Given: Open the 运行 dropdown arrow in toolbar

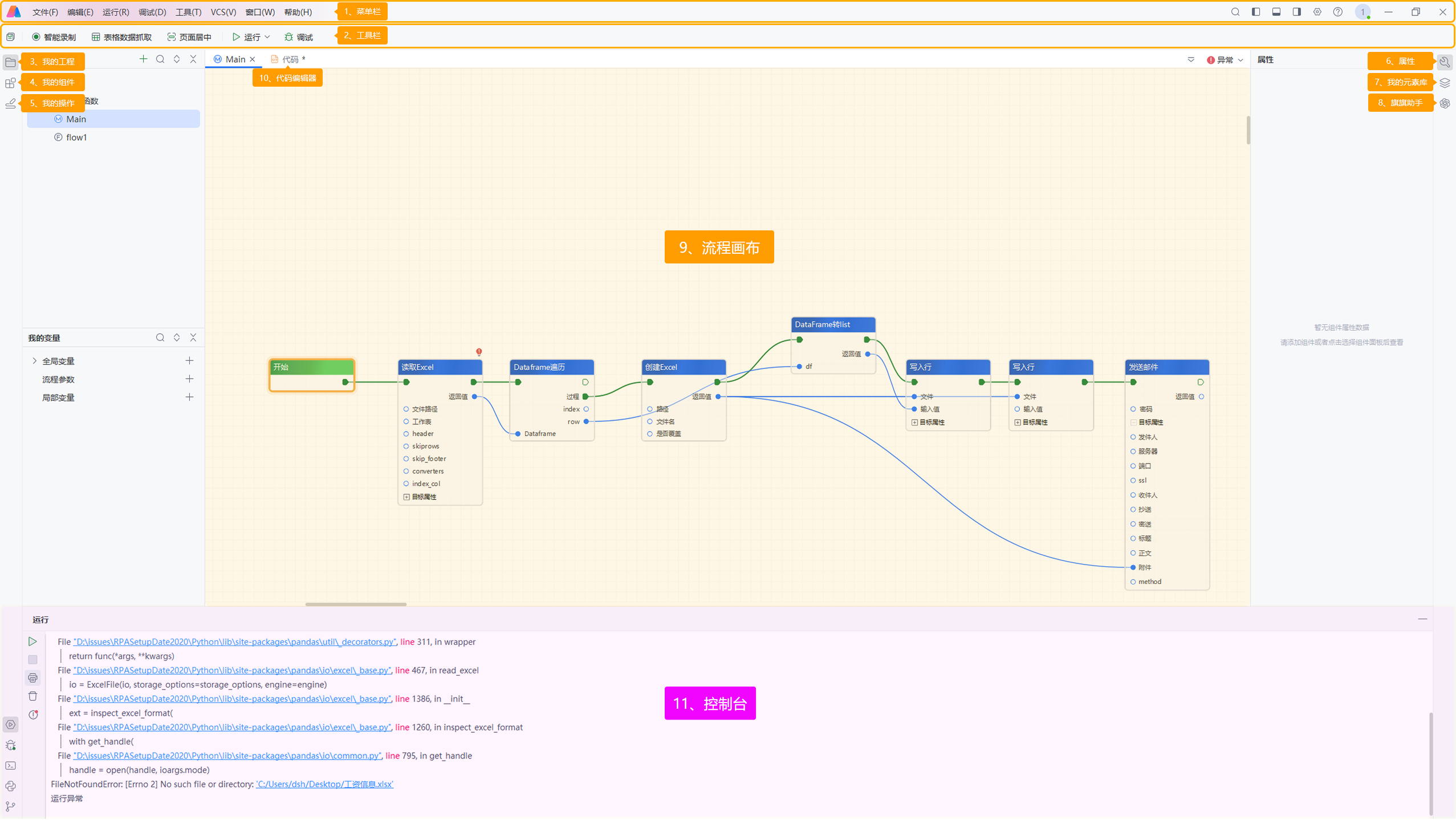Looking at the screenshot, I should pyautogui.click(x=267, y=37).
